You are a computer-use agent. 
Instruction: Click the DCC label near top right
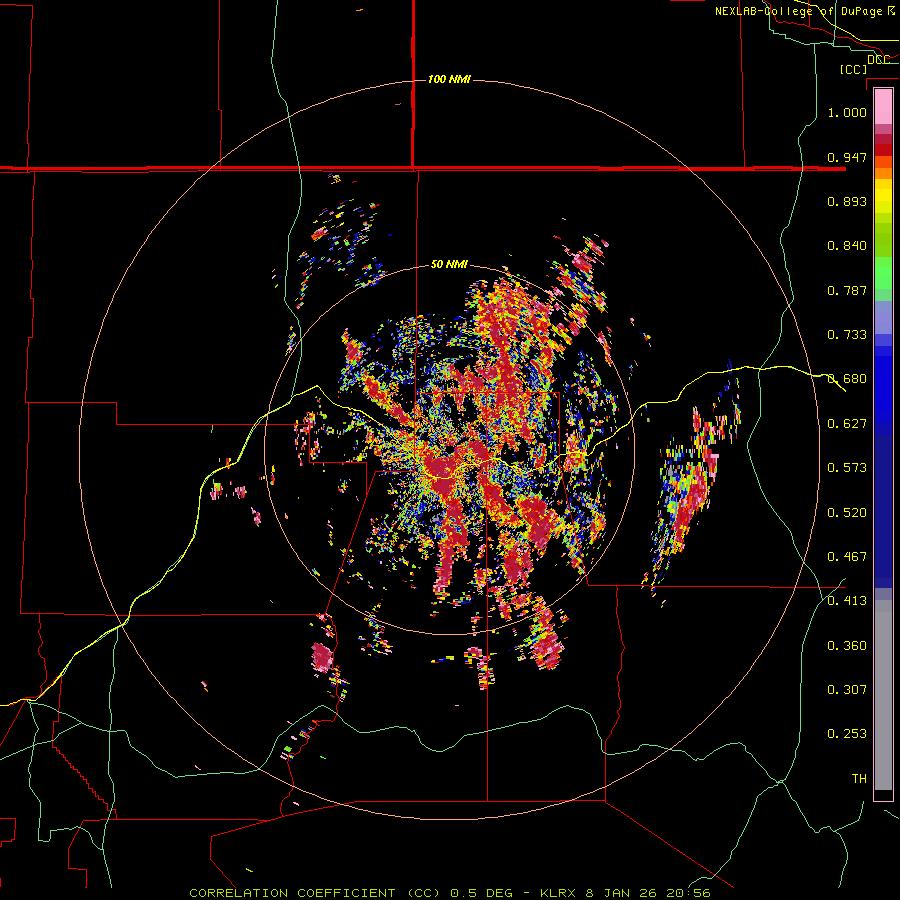tap(878, 59)
